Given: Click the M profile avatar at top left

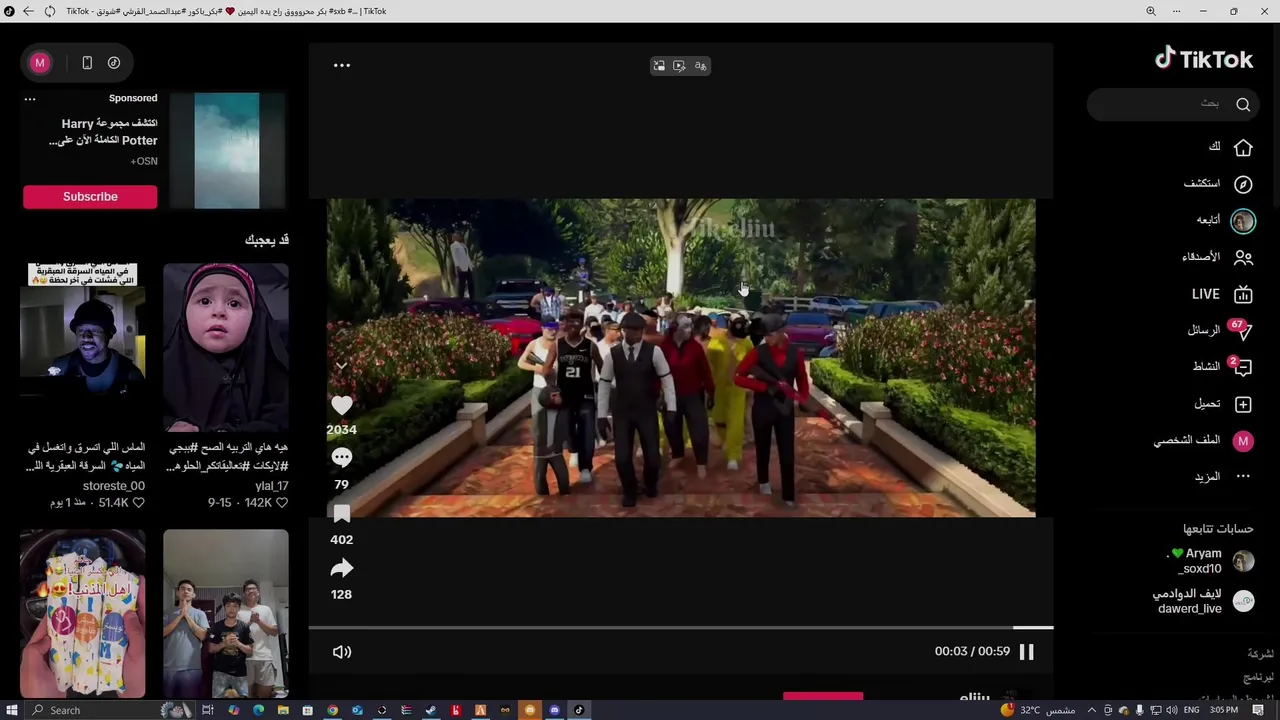Looking at the screenshot, I should point(40,63).
